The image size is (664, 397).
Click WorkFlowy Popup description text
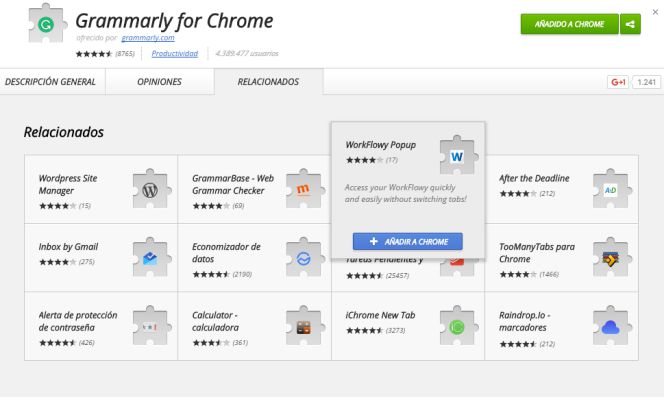(406, 193)
